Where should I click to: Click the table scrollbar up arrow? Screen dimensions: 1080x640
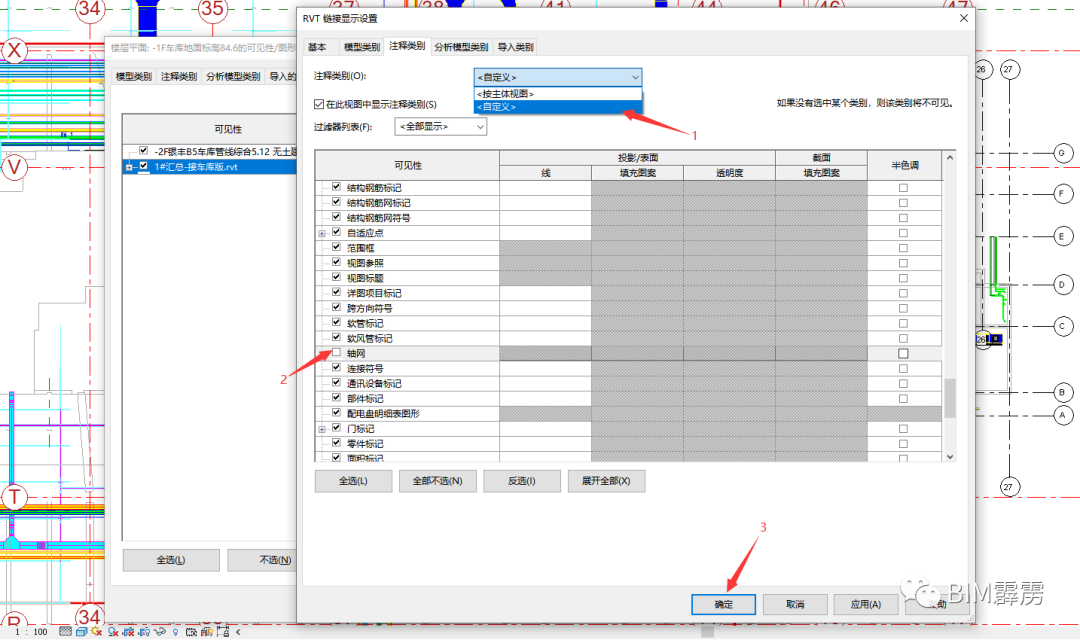[x=950, y=158]
